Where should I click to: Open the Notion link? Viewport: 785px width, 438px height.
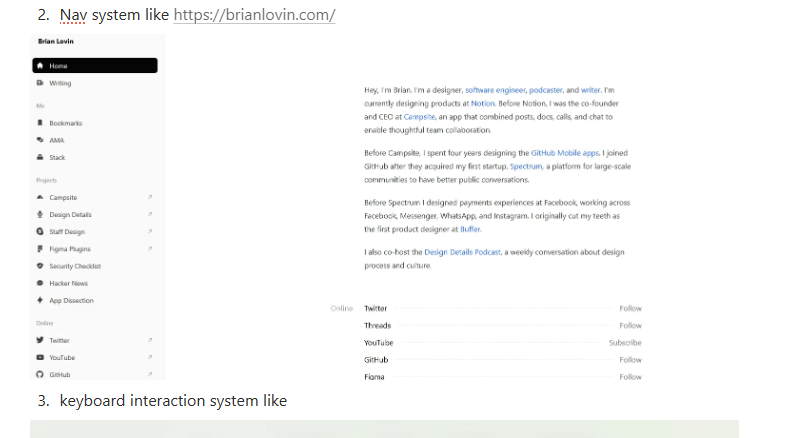(483, 103)
